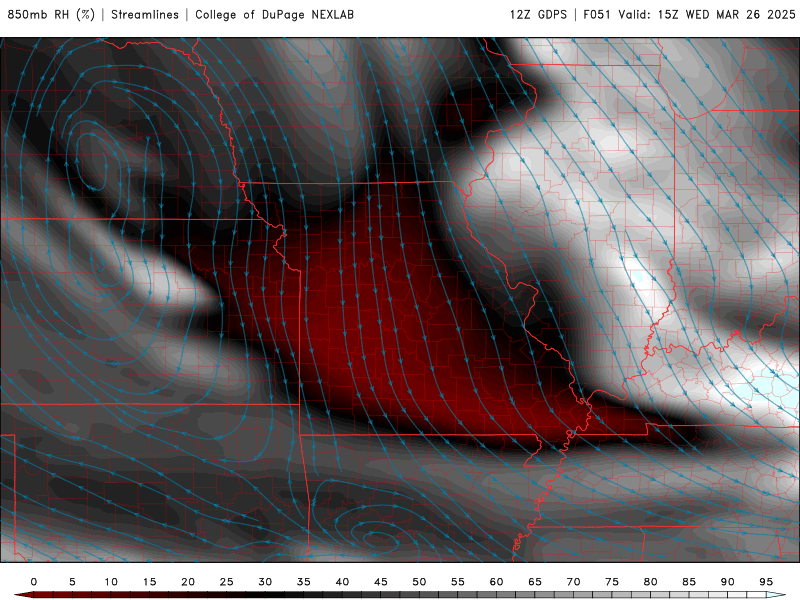800x600 pixels.
Task: Click the "50" color scale label
Action: click(x=419, y=582)
